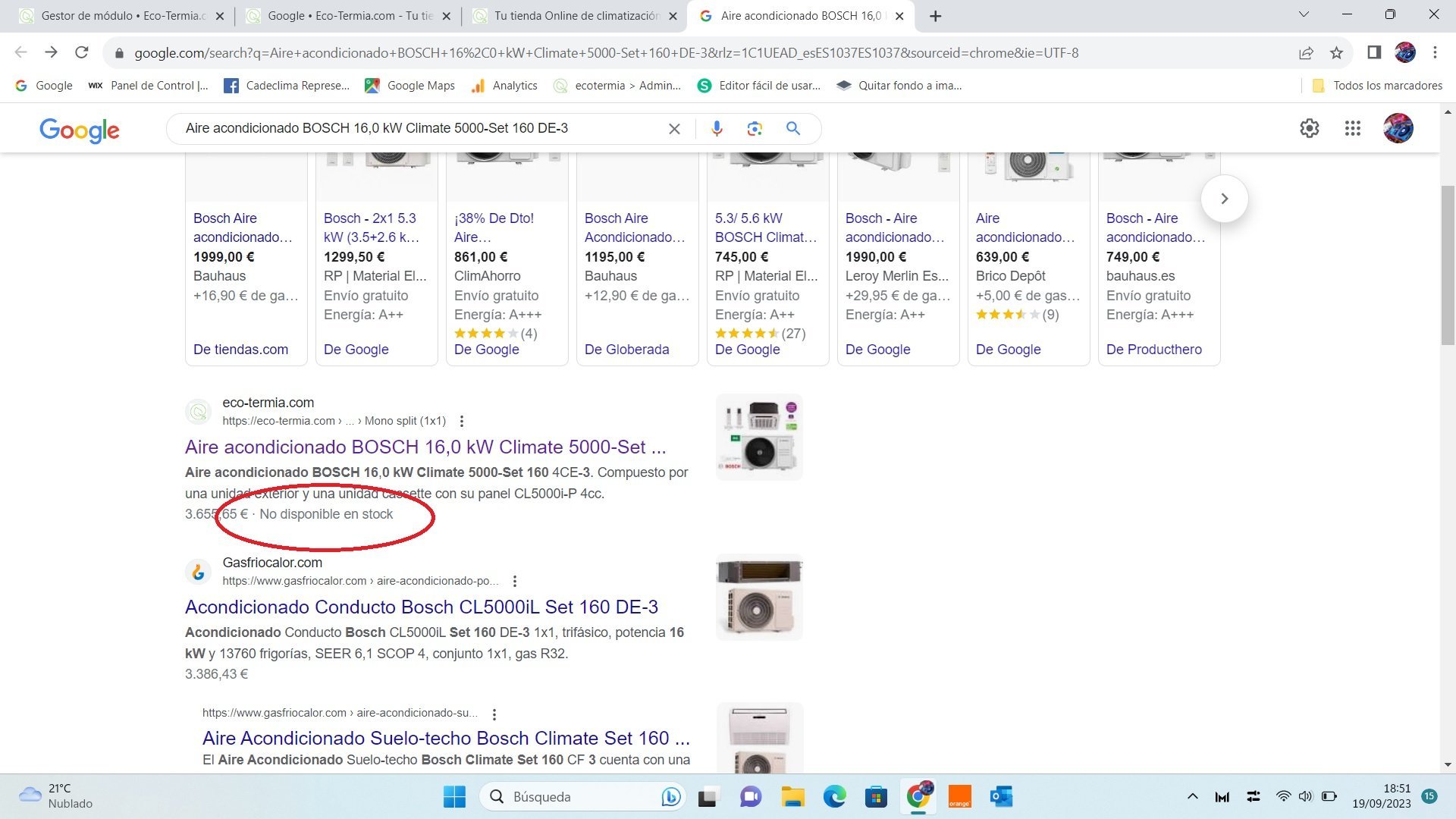
Task: Share this page from address bar
Action: click(1306, 53)
